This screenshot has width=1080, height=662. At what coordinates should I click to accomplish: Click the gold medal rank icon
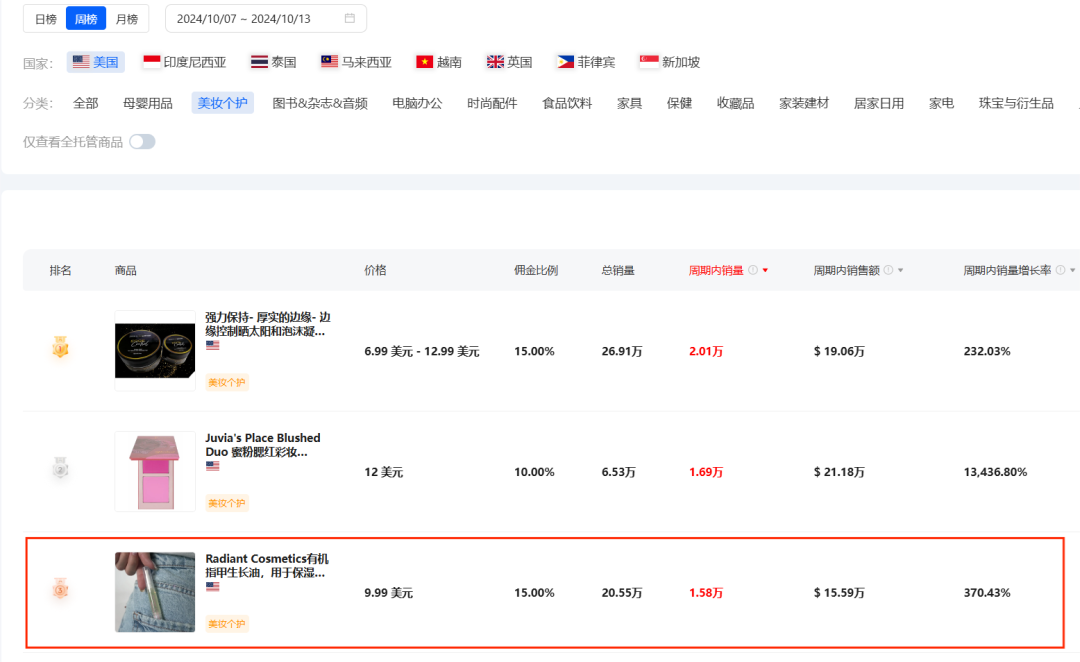61,349
